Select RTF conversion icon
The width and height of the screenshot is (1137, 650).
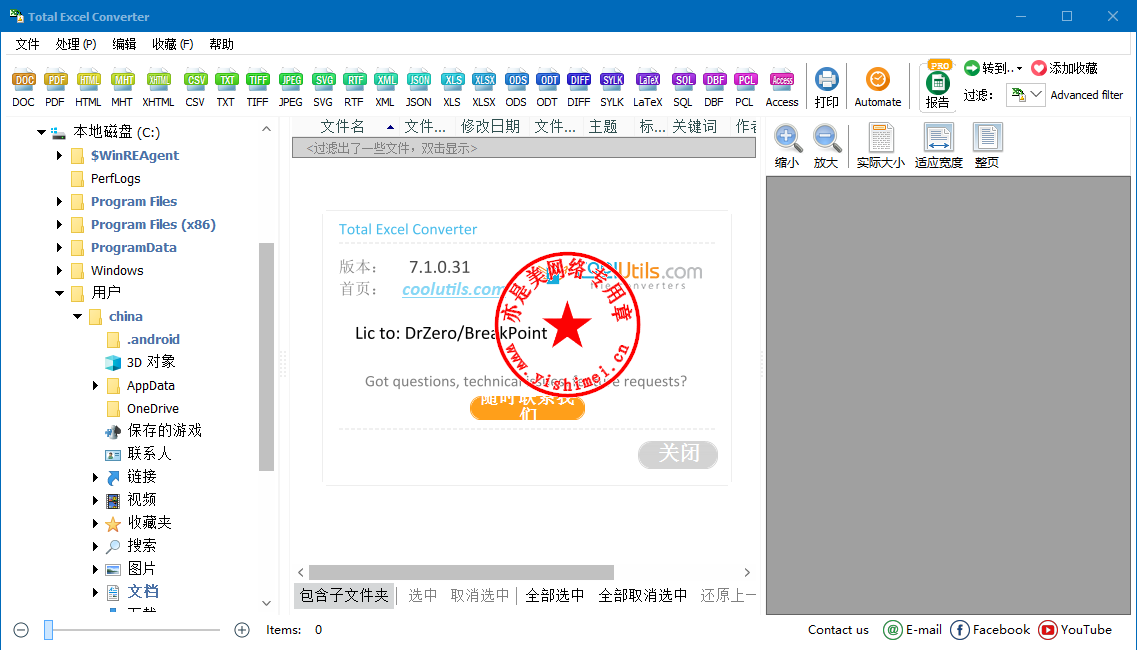(354, 87)
